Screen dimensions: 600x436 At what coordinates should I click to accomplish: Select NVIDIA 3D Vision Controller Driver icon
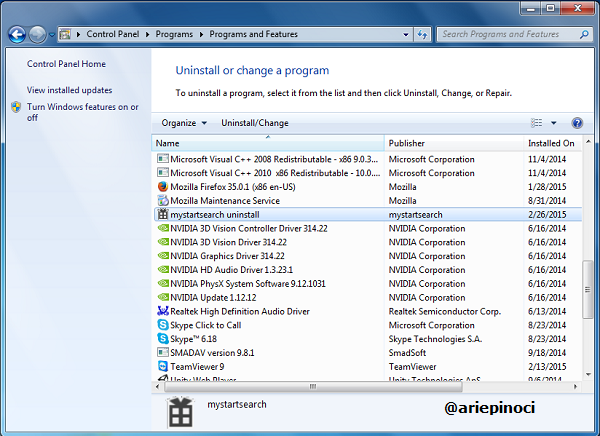(163, 228)
